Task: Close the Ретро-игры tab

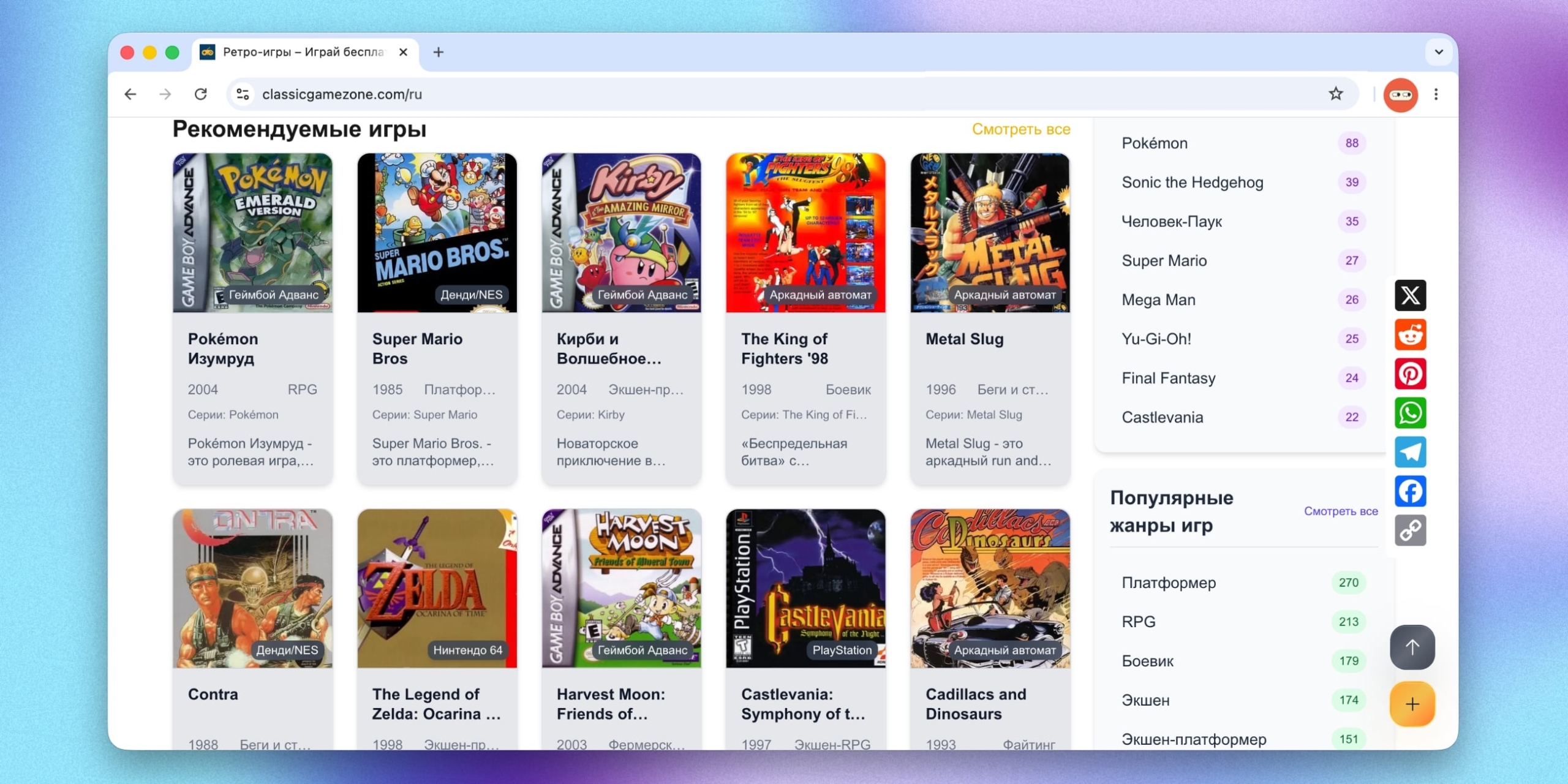Action: tap(403, 53)
